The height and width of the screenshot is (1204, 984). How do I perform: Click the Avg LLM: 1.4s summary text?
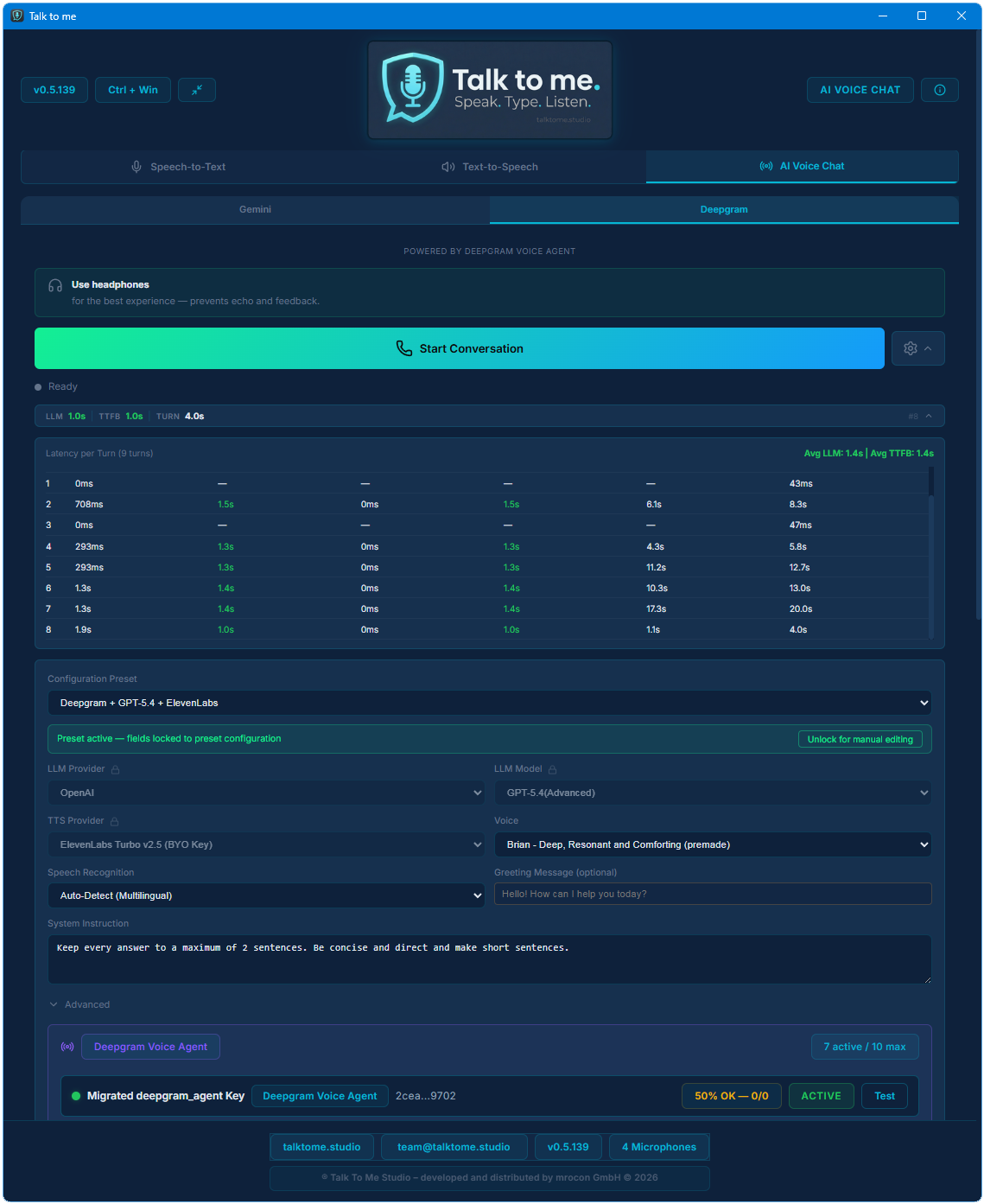[834, 453]
